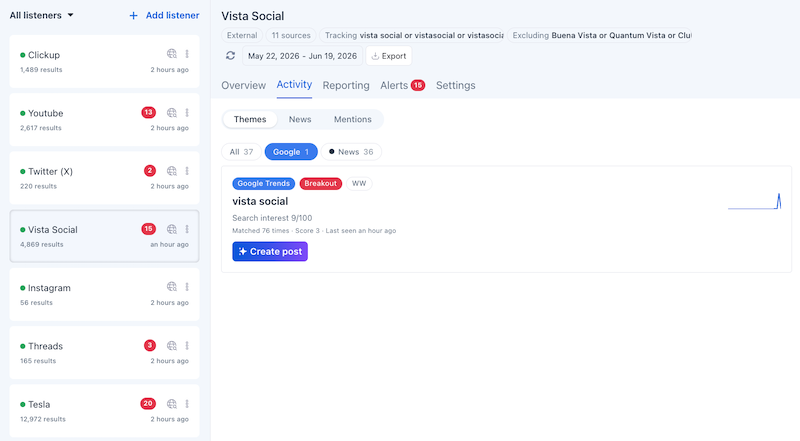Filter themes by All 37
800x441 pixels.
coord(241,152)
